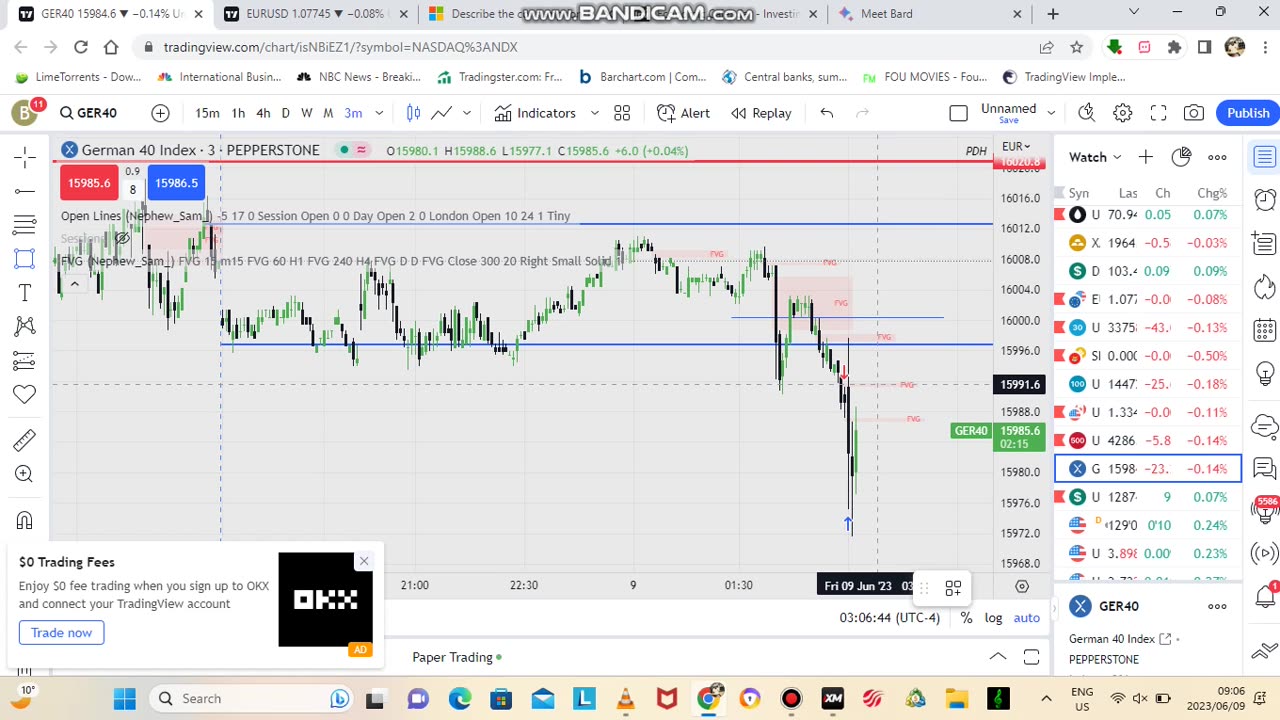
Task: Click the red sell price 15985.6 button
Action: tap(89, 183)
